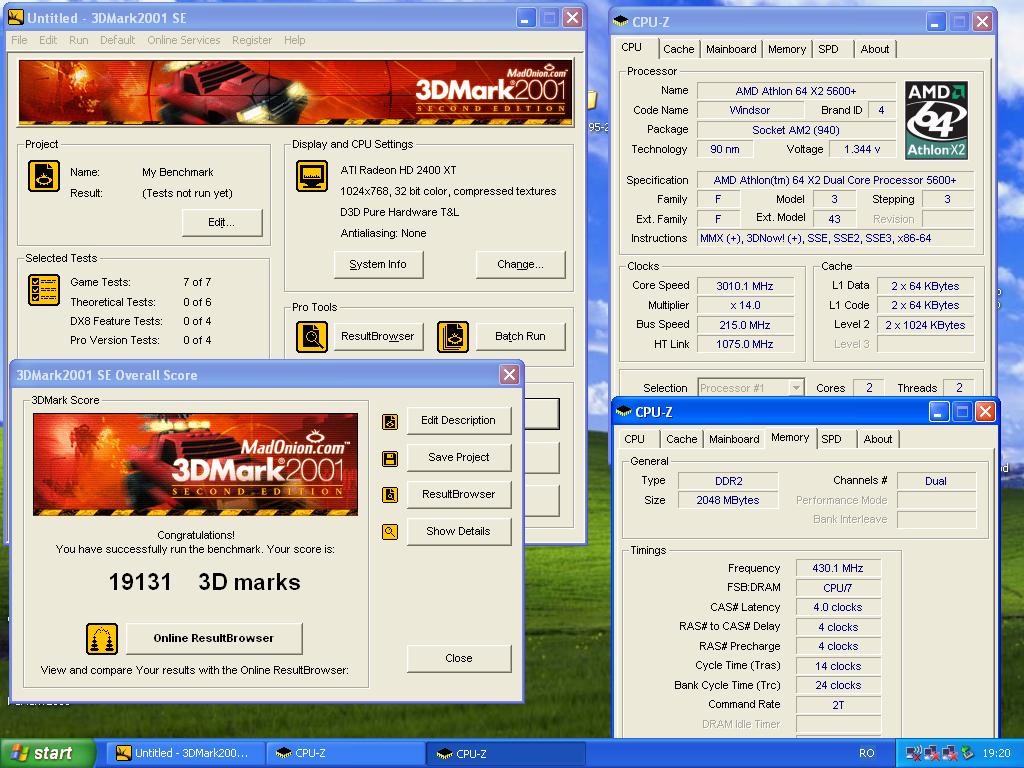Click the Start button

48,753
